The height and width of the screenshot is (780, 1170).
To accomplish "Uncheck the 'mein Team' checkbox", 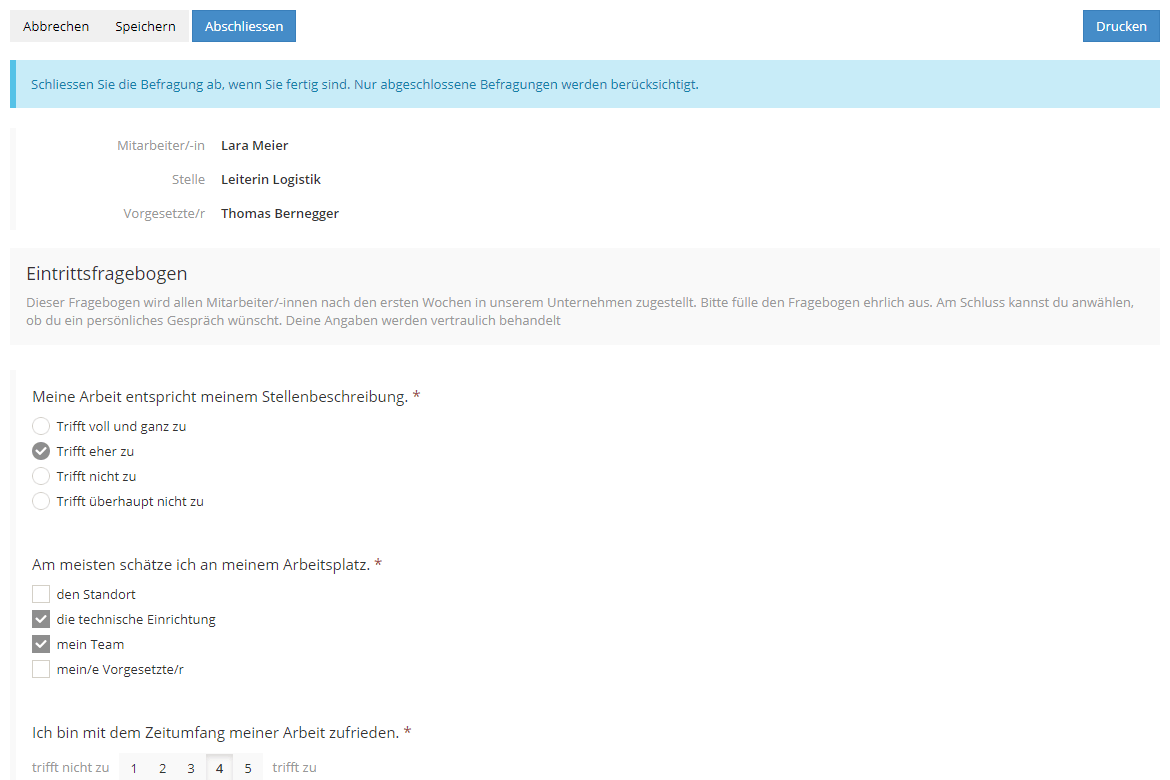I will coord(41,644).
